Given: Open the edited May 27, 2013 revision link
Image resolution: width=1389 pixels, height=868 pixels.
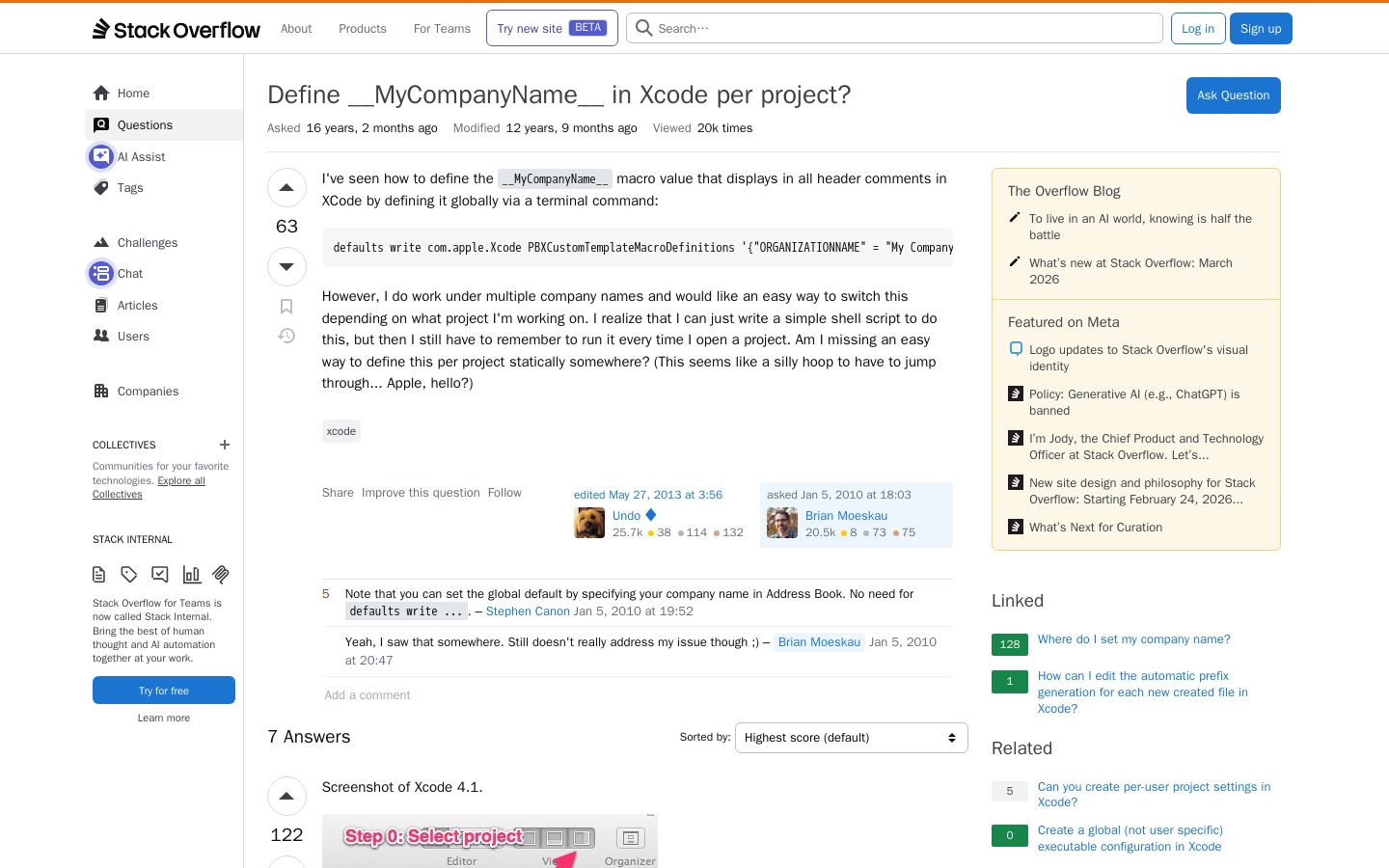Looking at the screenshot, I should coord(648,495).
